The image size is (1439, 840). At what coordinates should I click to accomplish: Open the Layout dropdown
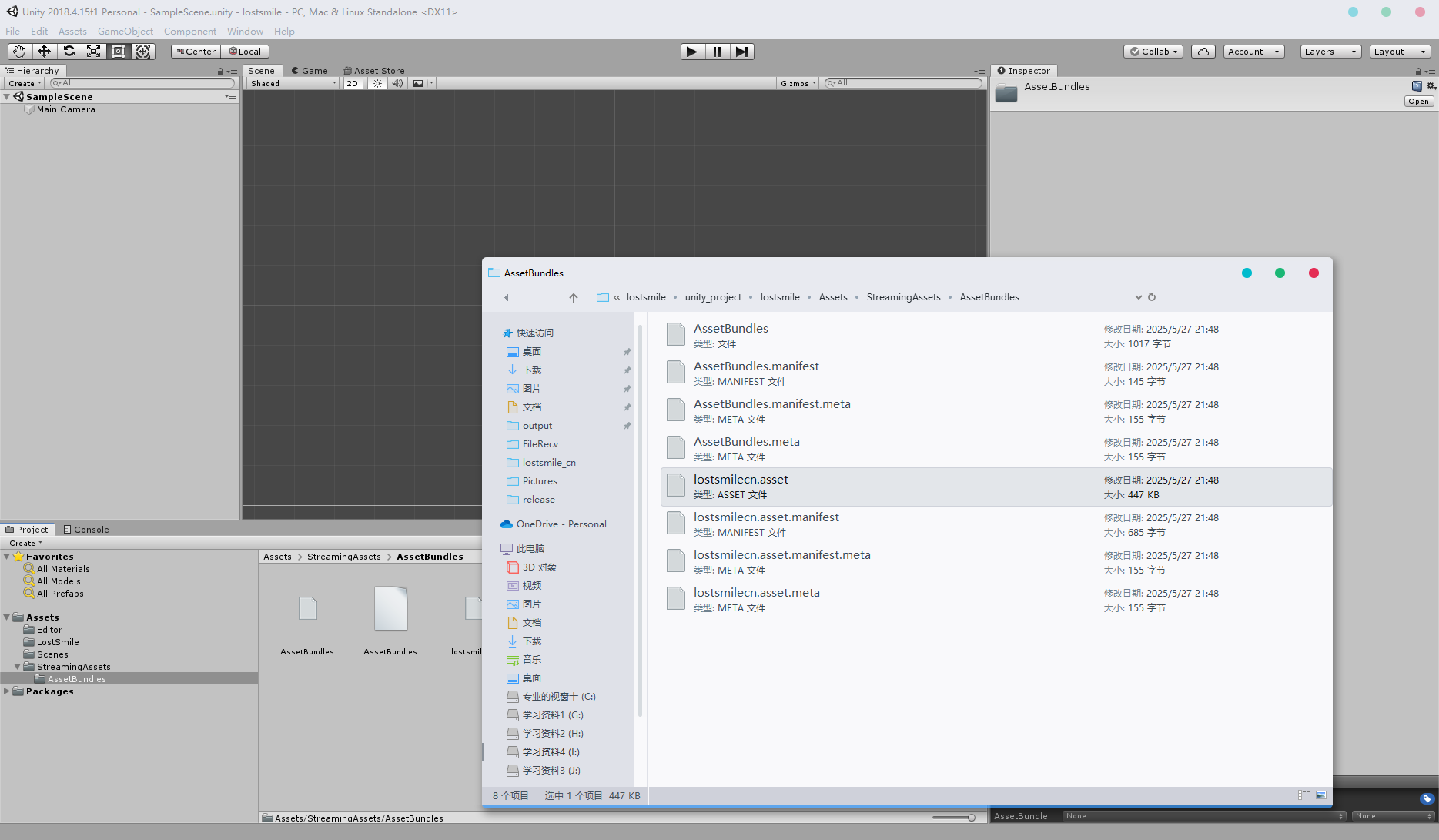tap(1400, 52)
